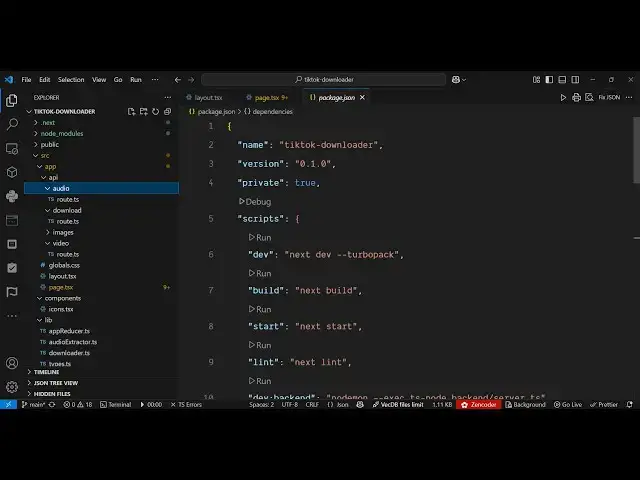Open the Copilot status icon in status bar
This screenshot has height=480, width=640.
pos(360,404)
